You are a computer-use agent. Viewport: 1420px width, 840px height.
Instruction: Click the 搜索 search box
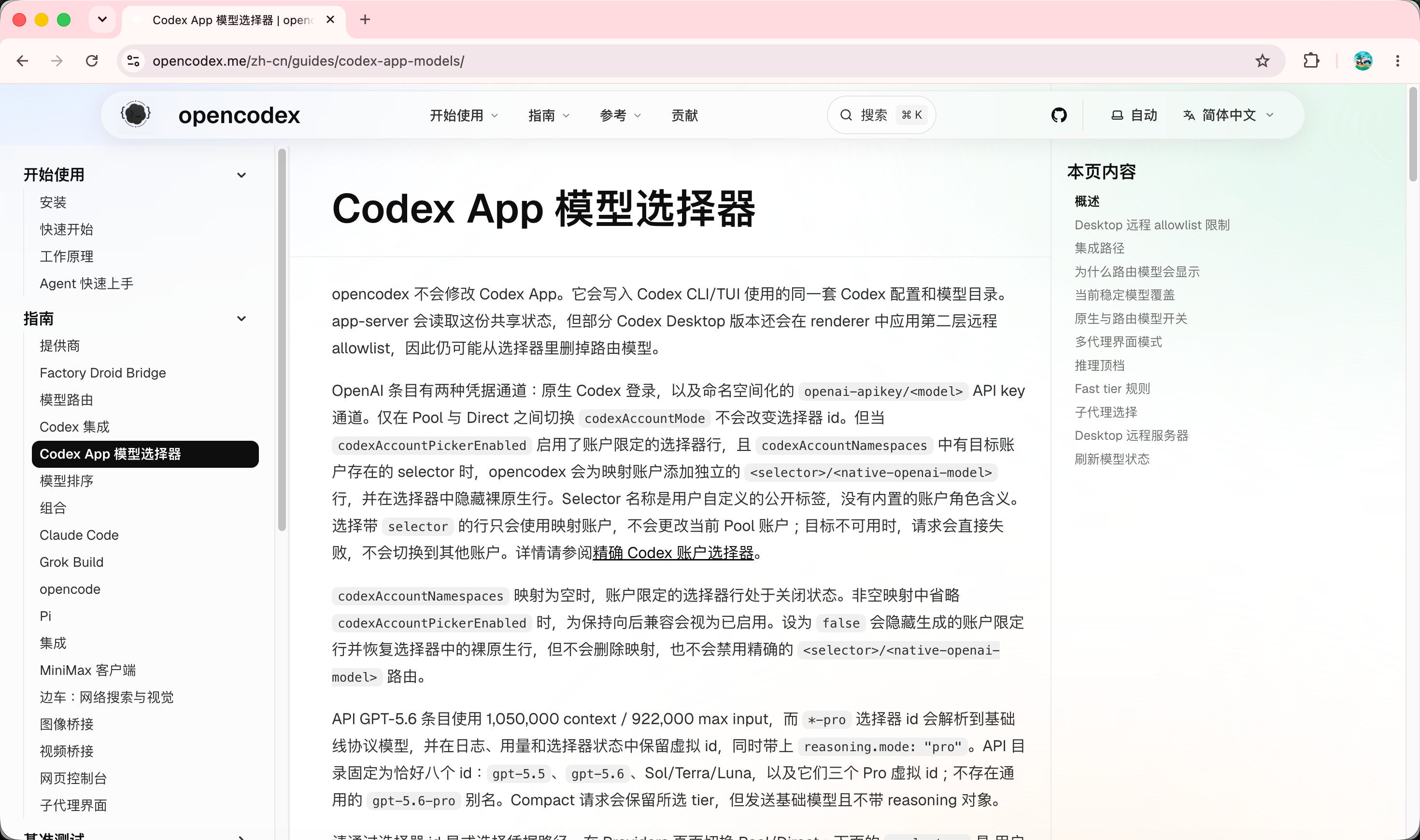tap(881, 115)
